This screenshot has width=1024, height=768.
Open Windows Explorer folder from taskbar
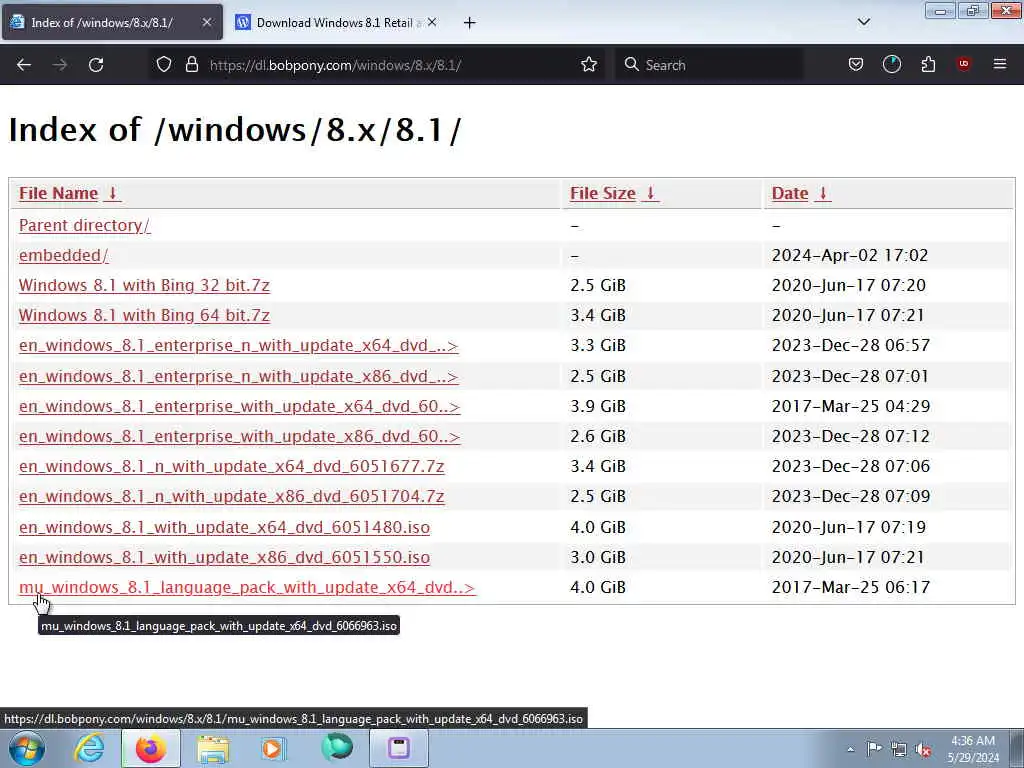click(x=212, y=748)
